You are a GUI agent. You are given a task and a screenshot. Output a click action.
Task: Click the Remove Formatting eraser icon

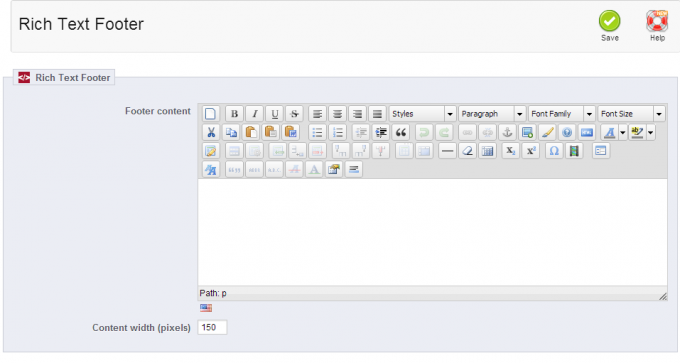pyautogui.click(x=468, y=151)
